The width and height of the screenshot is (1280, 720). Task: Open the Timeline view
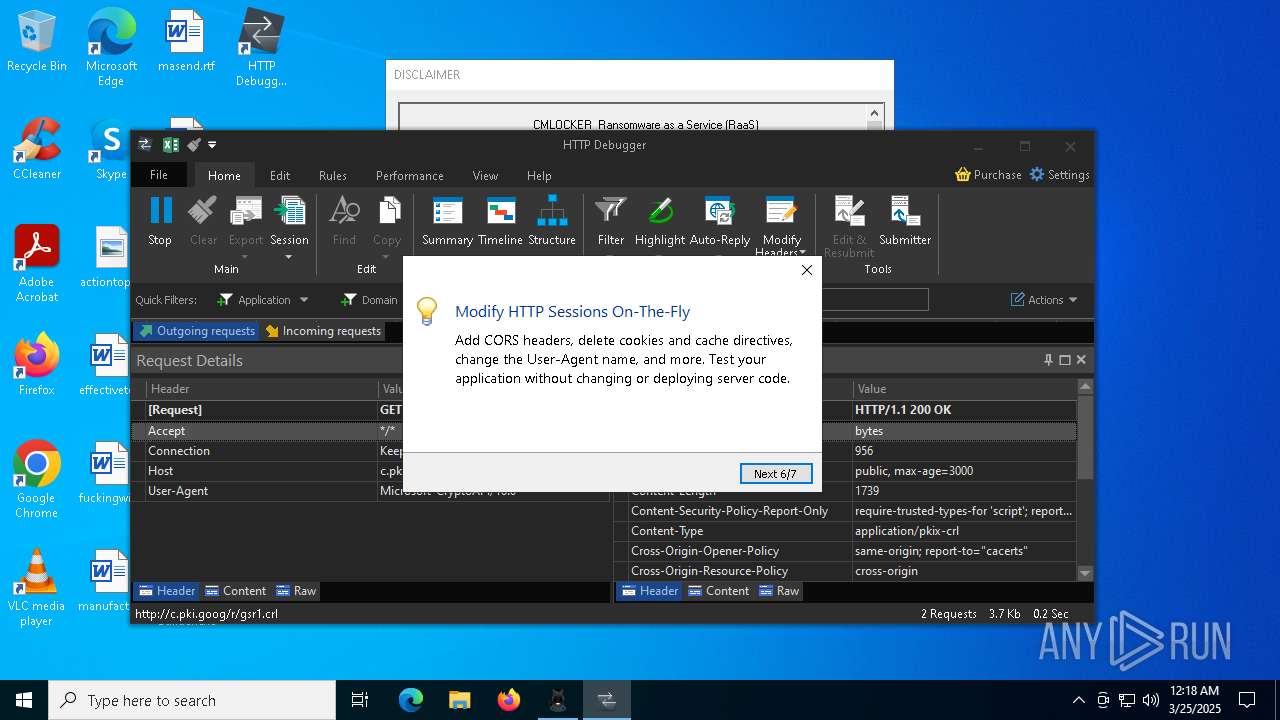tap(500, 221)
